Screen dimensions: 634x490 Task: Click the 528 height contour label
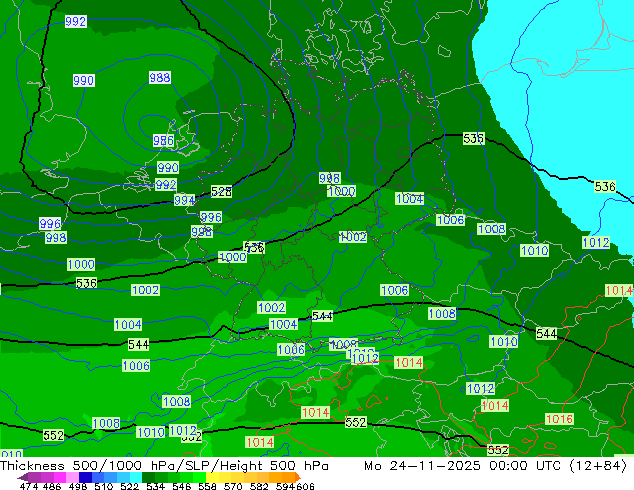pos(221,191)
